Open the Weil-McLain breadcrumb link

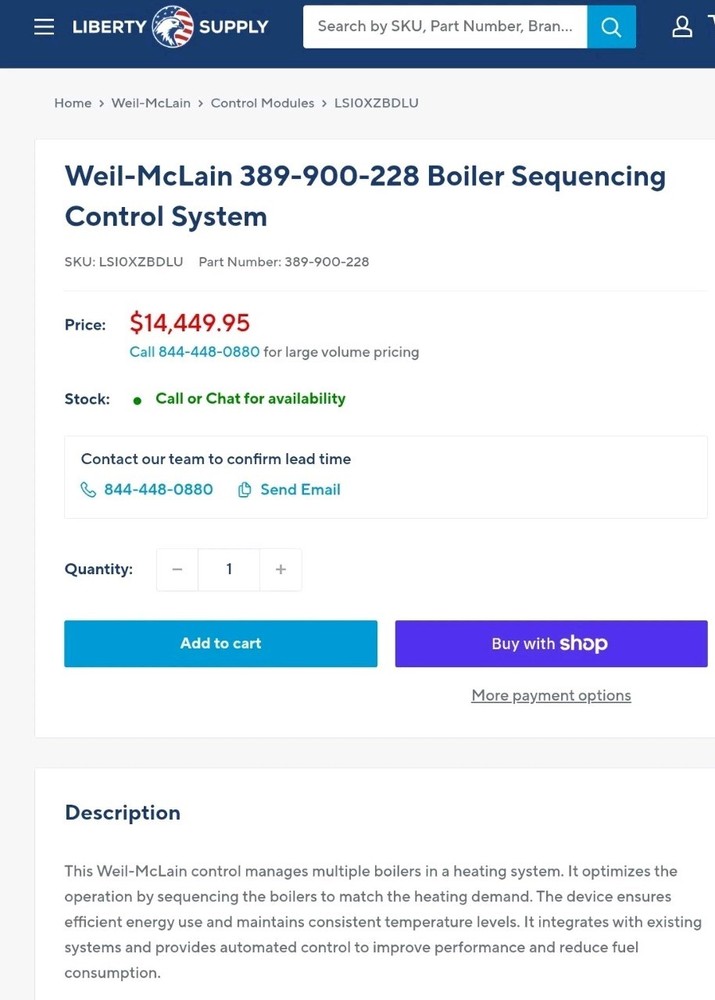pos(150,102)
